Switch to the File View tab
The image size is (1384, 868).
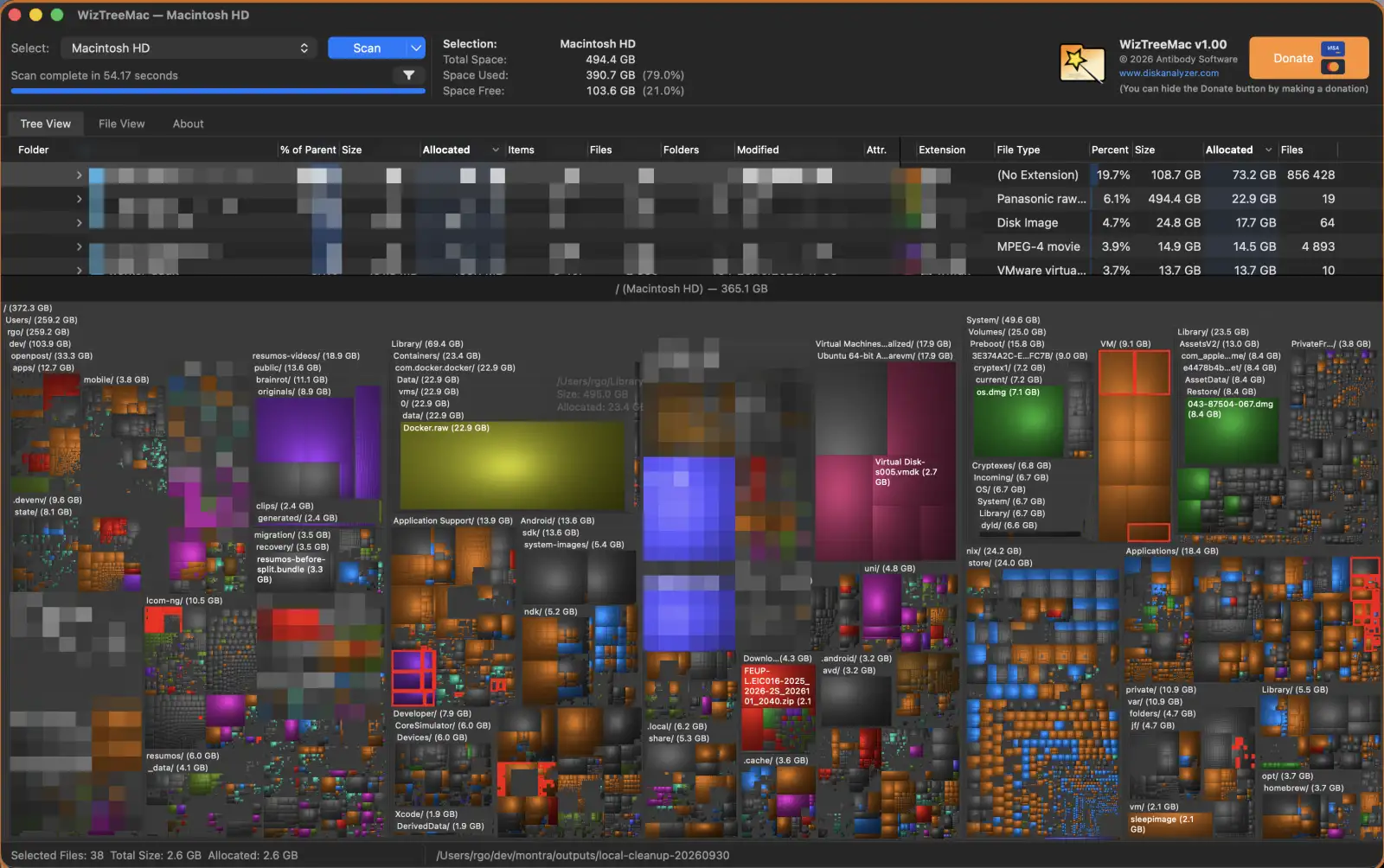[x=122, y=124]
